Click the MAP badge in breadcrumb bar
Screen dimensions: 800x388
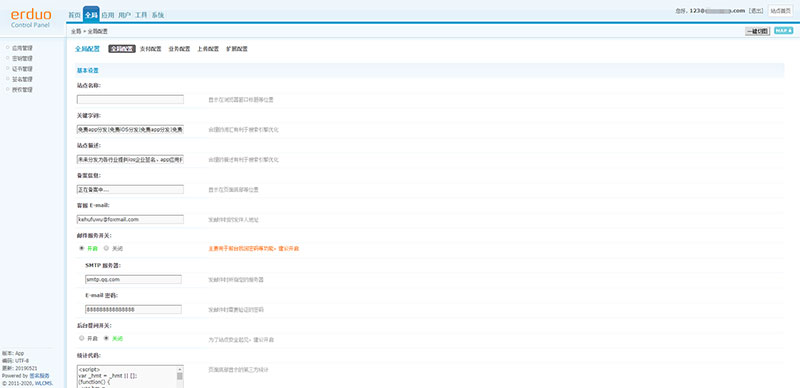(783, 31)
